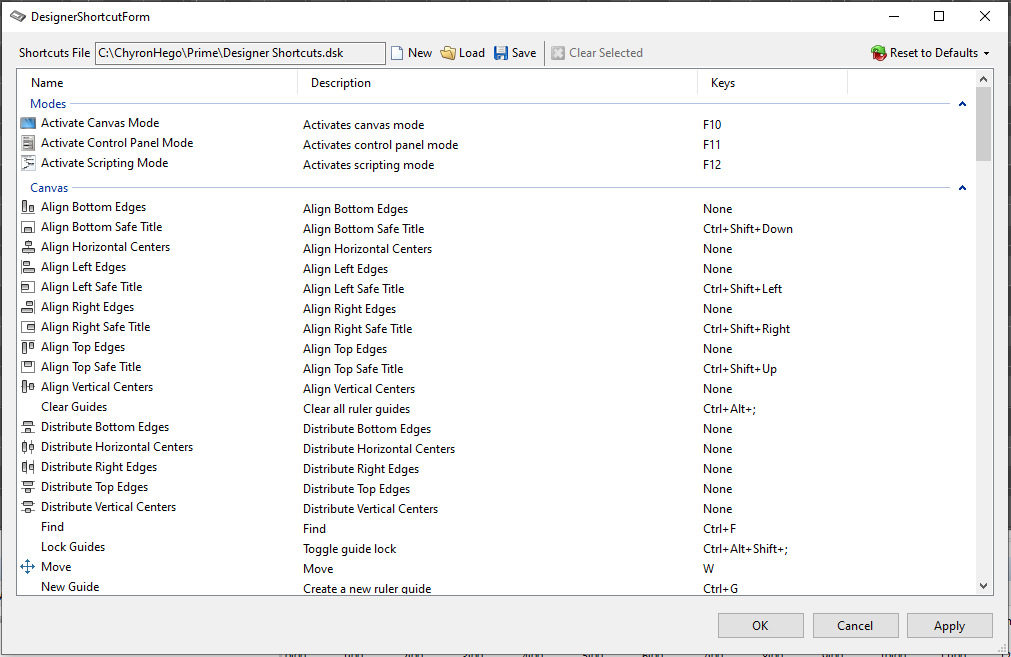Click the Activates canvas mode description

click(x=364, y=125)
